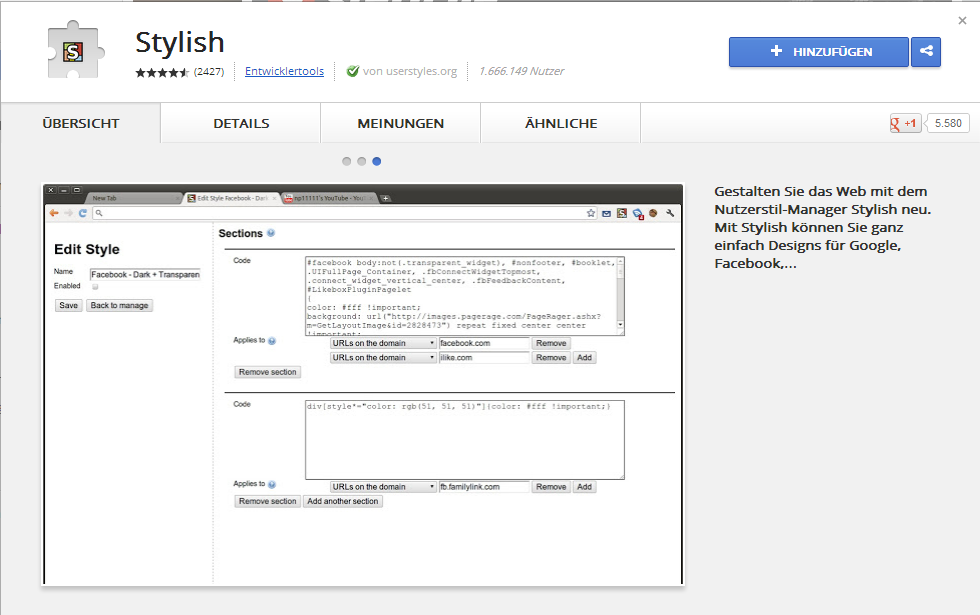This screenshot has height=615, width=980.
Task: Click the magnifier icon in the preview address bar
Action: (x=99, y=213)
